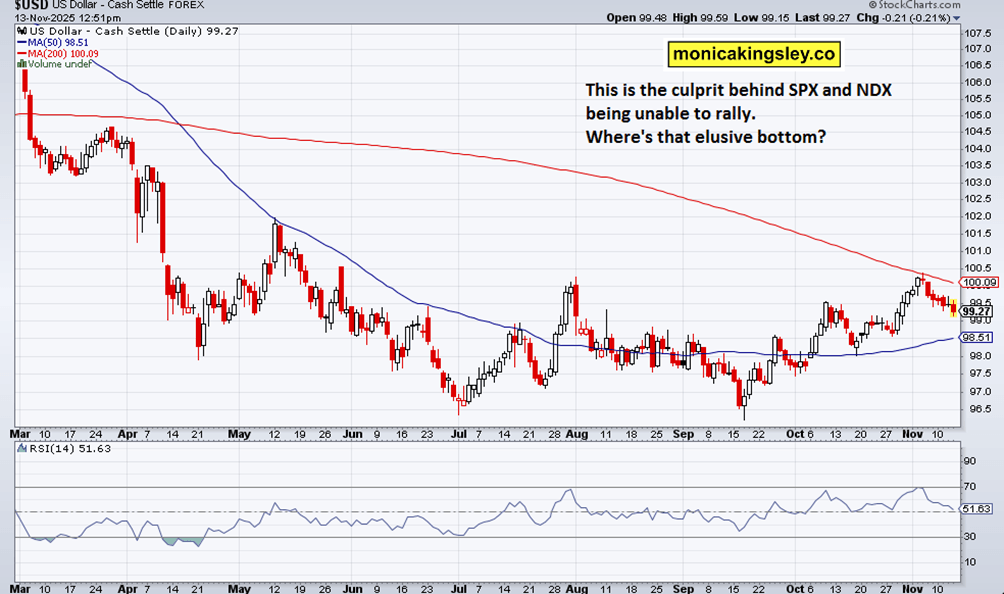This screenshot has height=594, width=1004.
Task: Click the 'Volume undef' legend entry
Action: 60,64
